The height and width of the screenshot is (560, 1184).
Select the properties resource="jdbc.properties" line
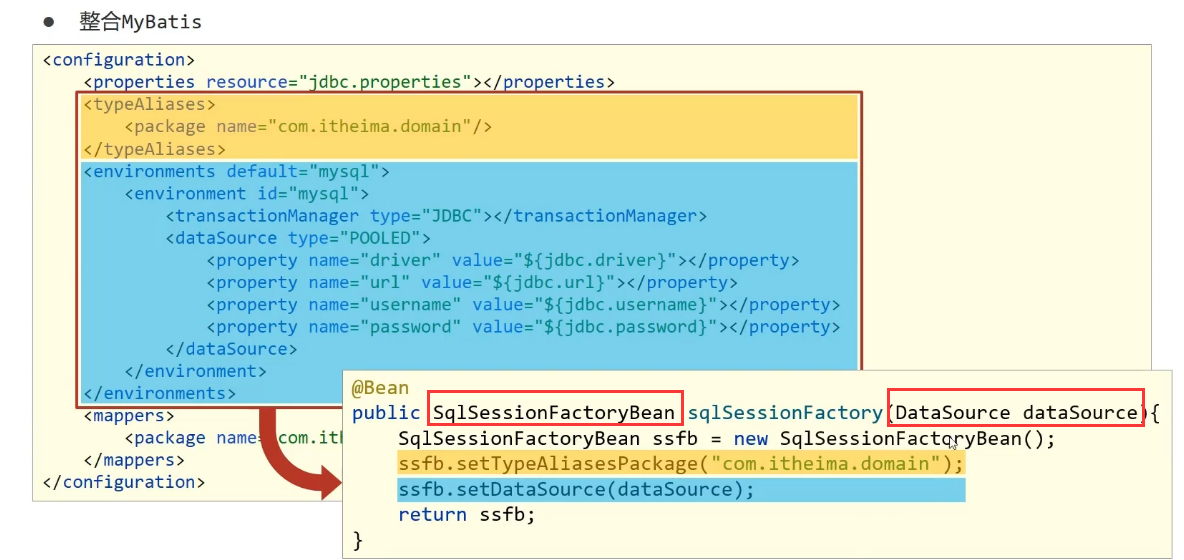point(350,82)
